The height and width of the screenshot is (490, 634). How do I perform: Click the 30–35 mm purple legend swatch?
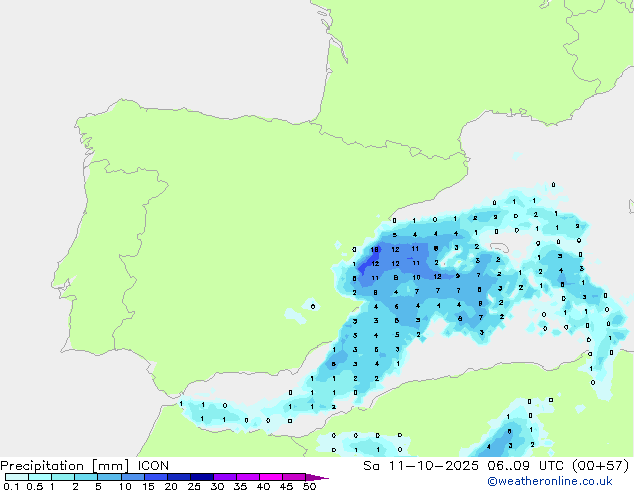coord(225,477)
